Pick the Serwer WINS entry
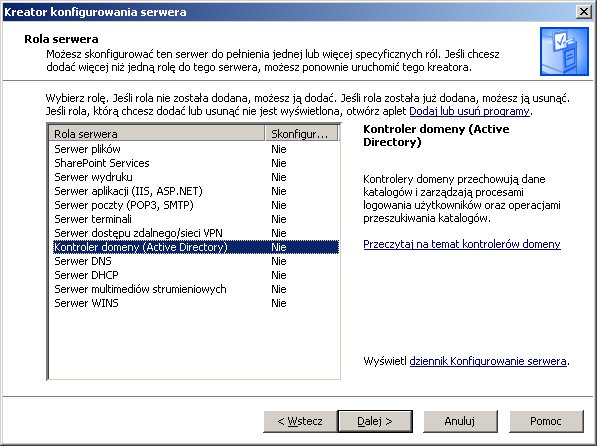The width and height of the screenshot is (597, 446). point(194,303)
